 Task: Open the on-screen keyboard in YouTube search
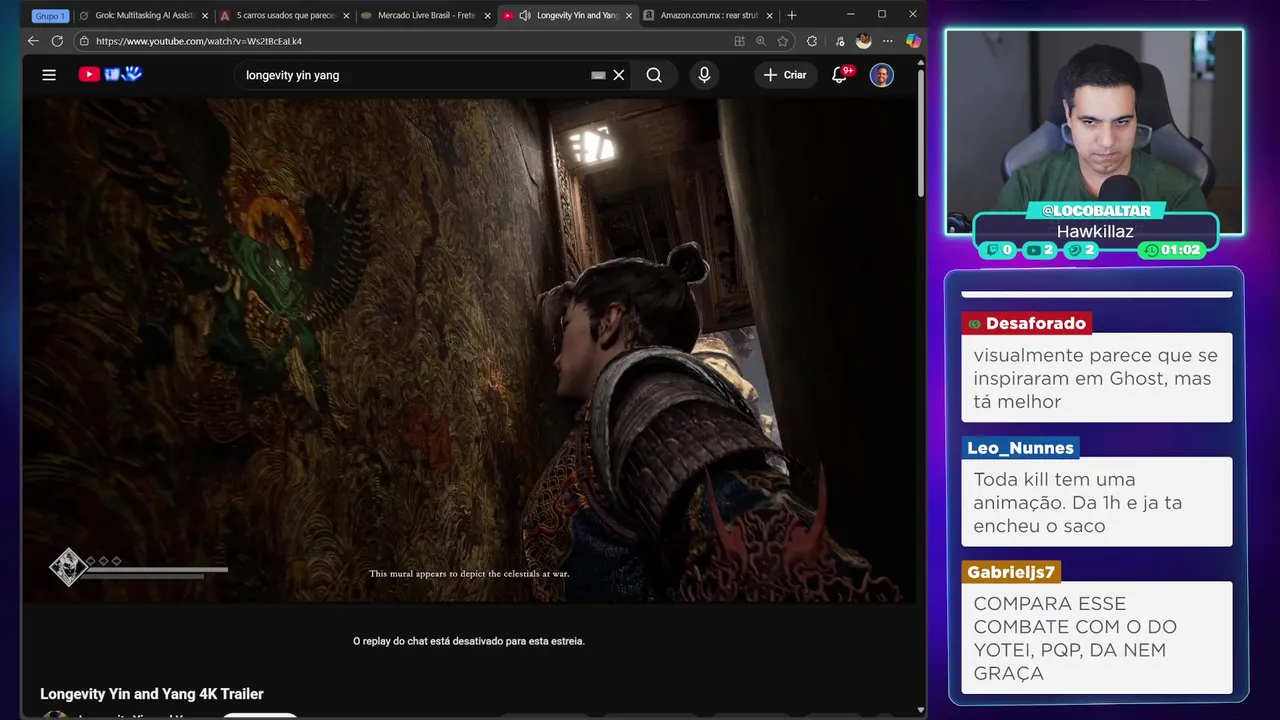[x=598, y=75]
